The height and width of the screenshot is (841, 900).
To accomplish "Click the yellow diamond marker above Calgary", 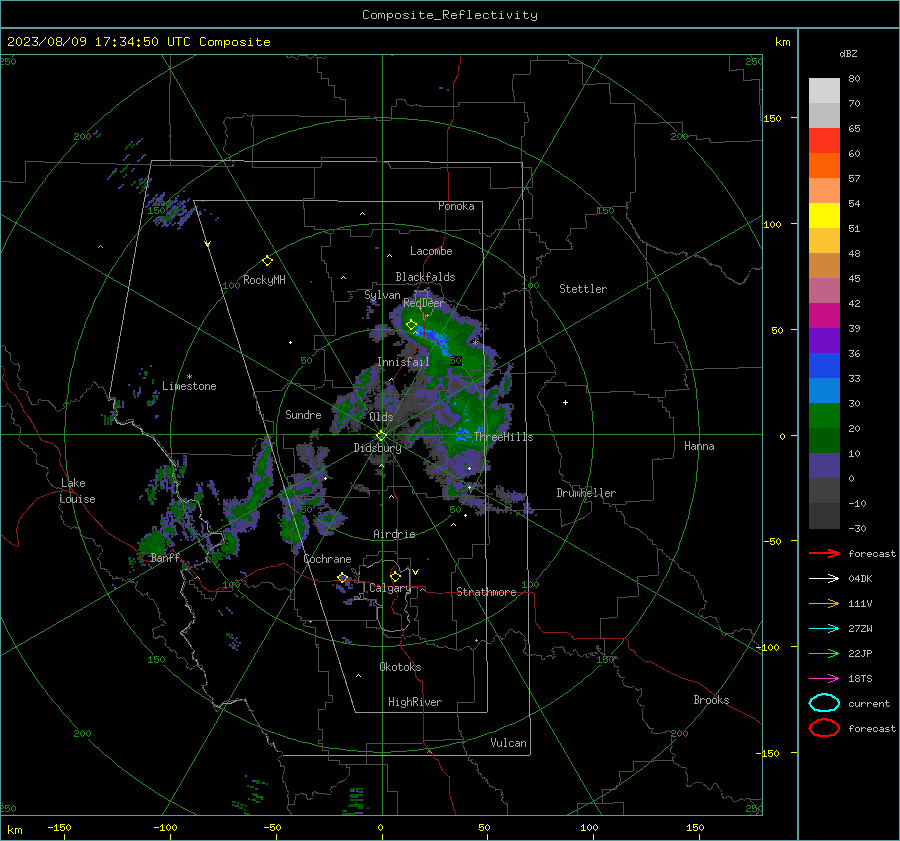I will pyautogui.click(x=395, y=576).
